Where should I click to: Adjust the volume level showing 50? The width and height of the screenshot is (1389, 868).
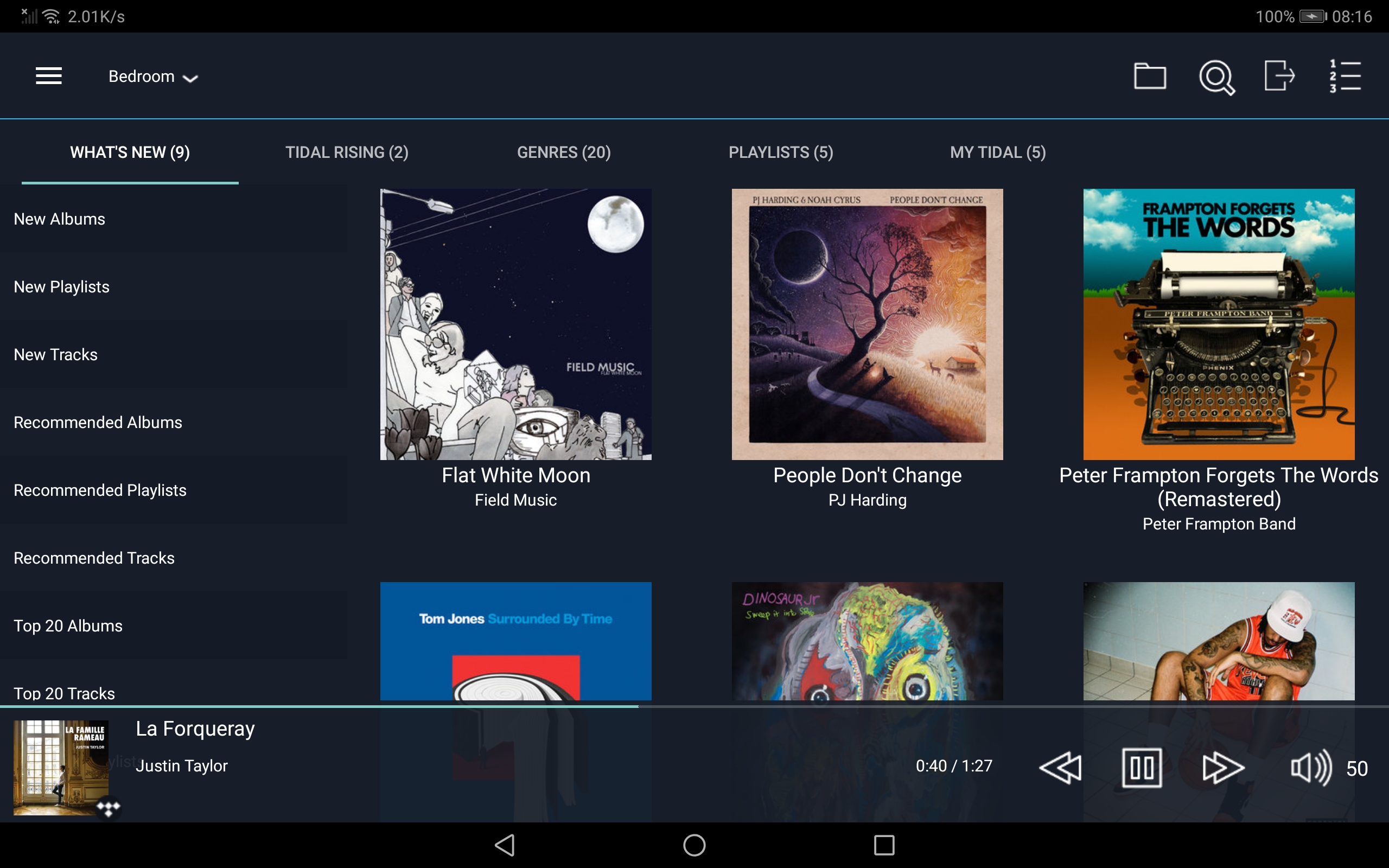coord(1358,768)
